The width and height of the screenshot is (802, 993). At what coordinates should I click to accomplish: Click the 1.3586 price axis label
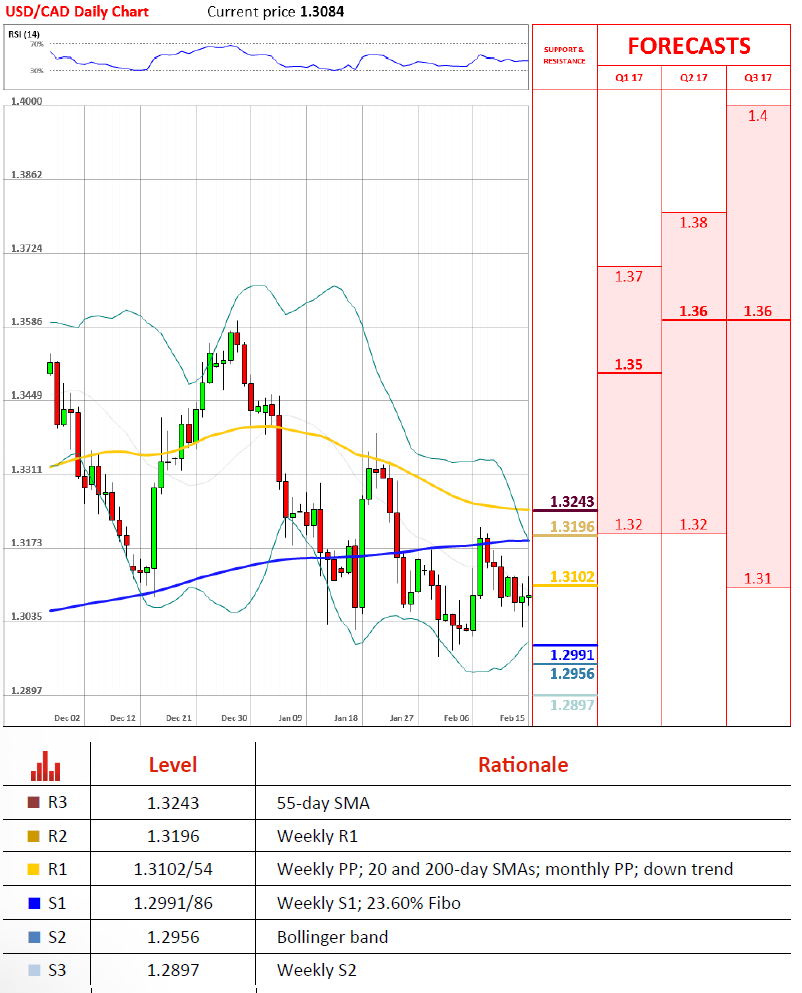[27, 322]
